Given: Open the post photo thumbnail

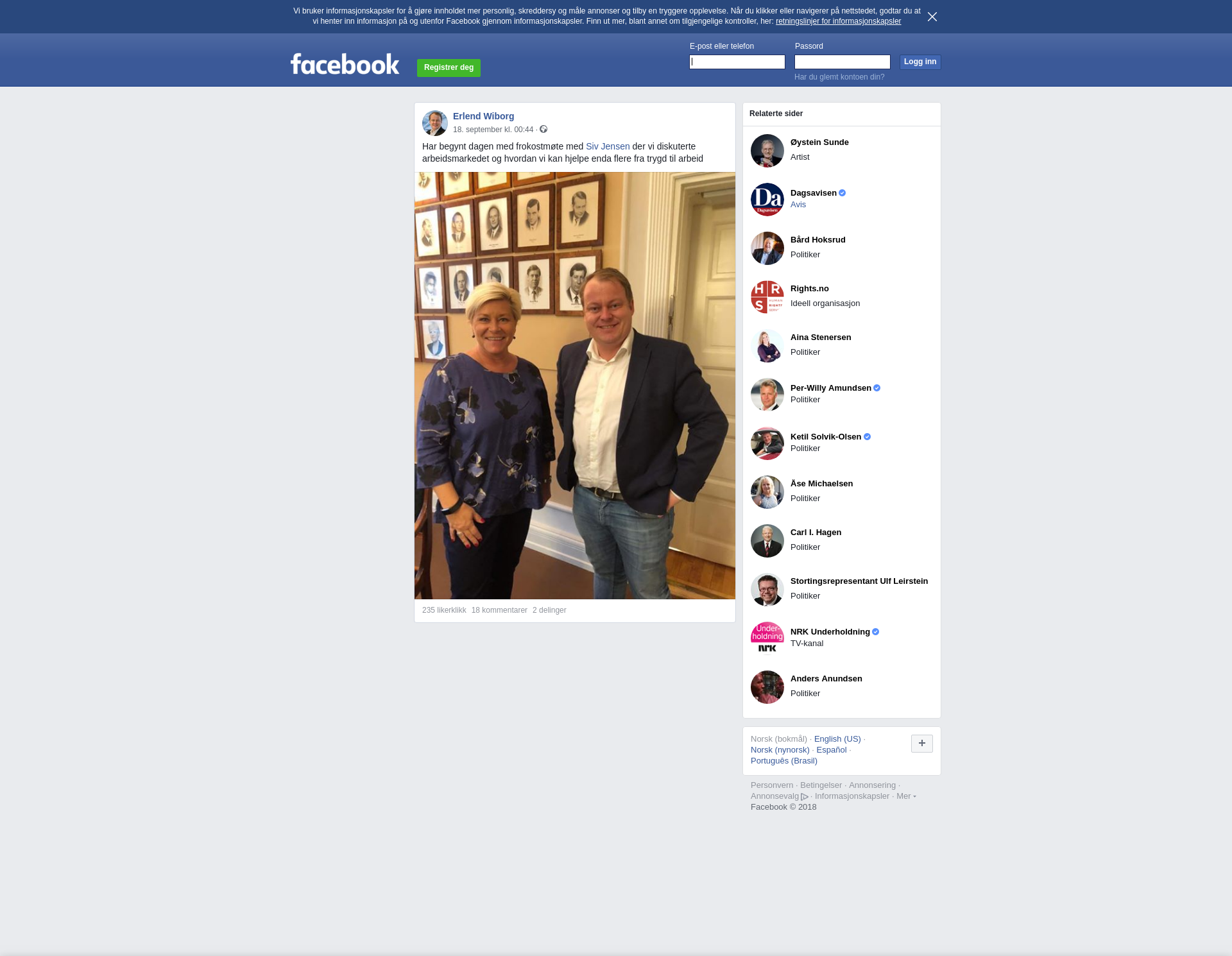Looking at the screenshot, I should coord(575,386).
